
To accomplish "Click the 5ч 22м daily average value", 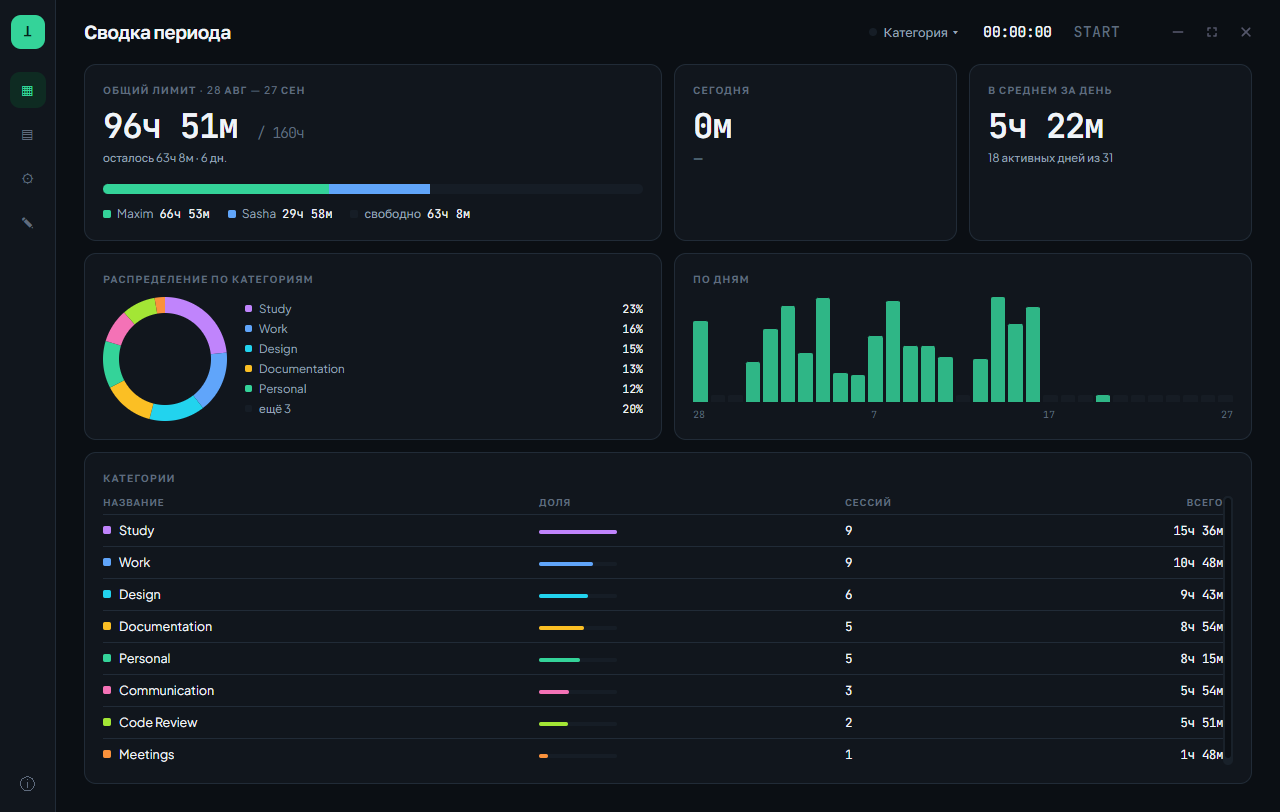I will pyautogui.click(x=1046, y=127).
